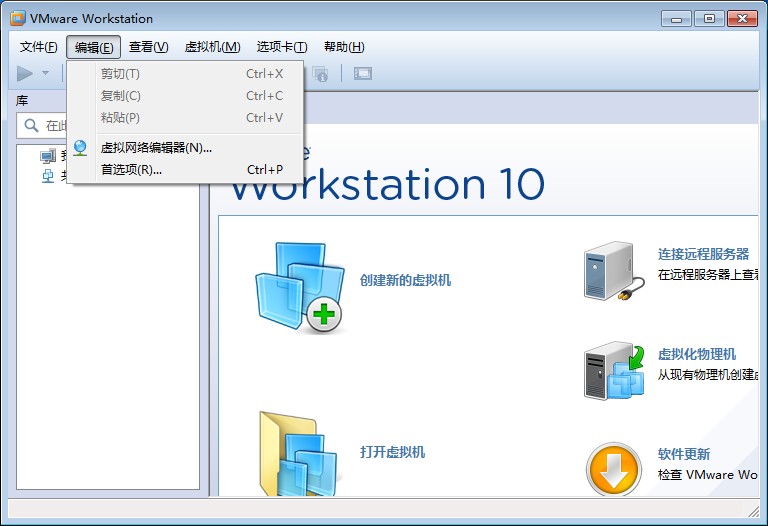Select 剪切(T) in the edit menu

[x=185, y=74]
